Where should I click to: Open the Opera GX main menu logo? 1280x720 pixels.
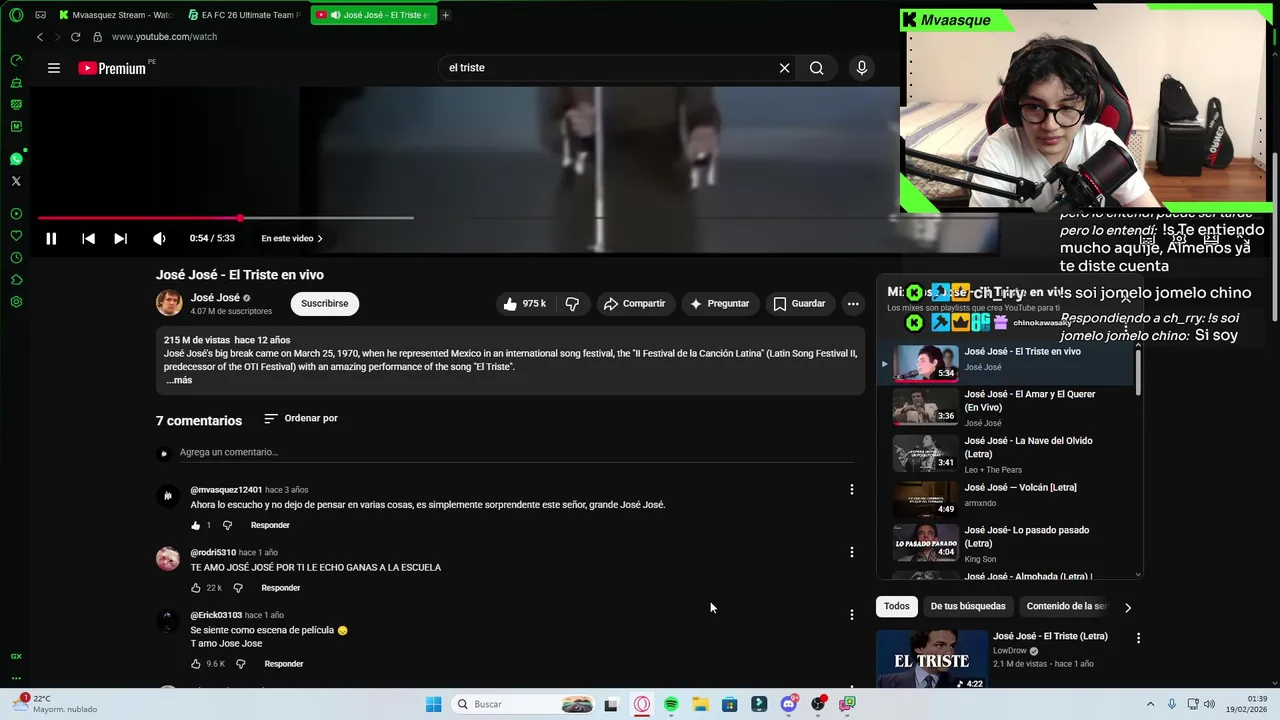(x=16, y=15)
